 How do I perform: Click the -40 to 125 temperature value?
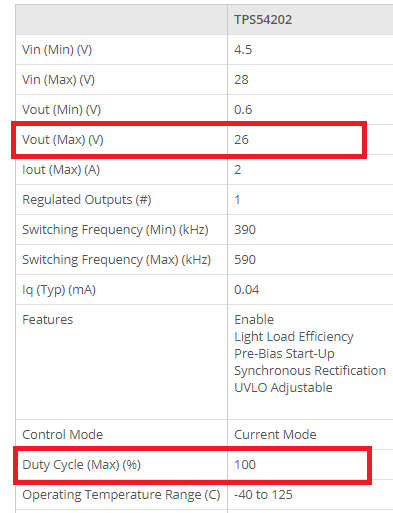(263, 495)
